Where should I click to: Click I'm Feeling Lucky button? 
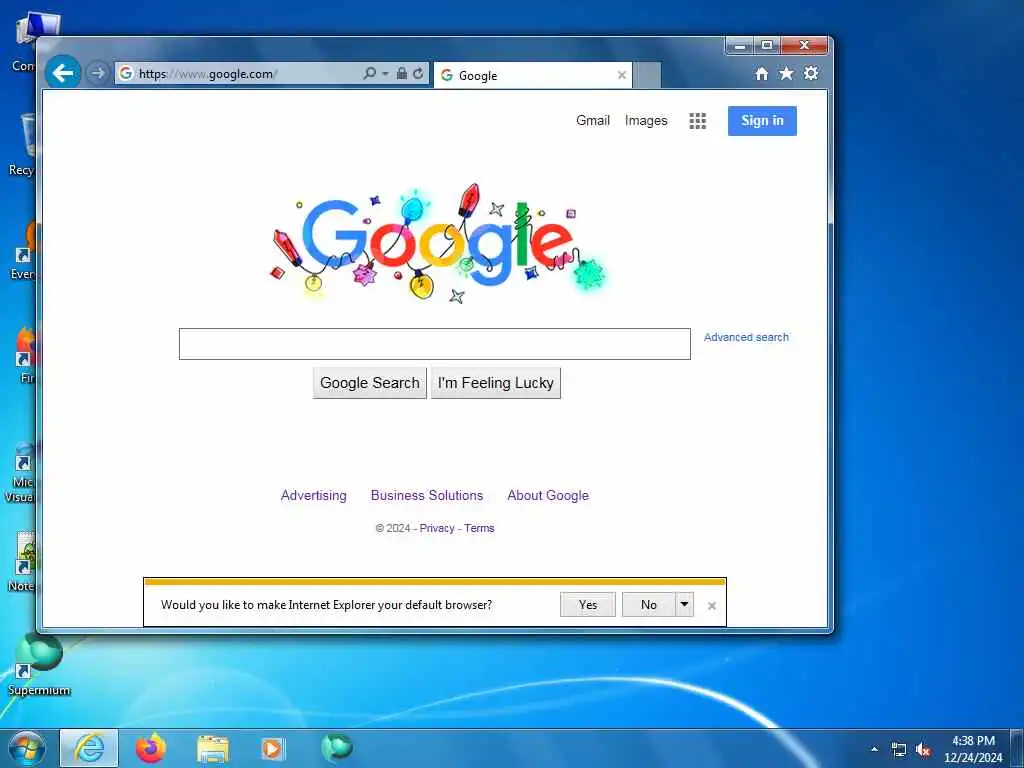coord(496,383)
